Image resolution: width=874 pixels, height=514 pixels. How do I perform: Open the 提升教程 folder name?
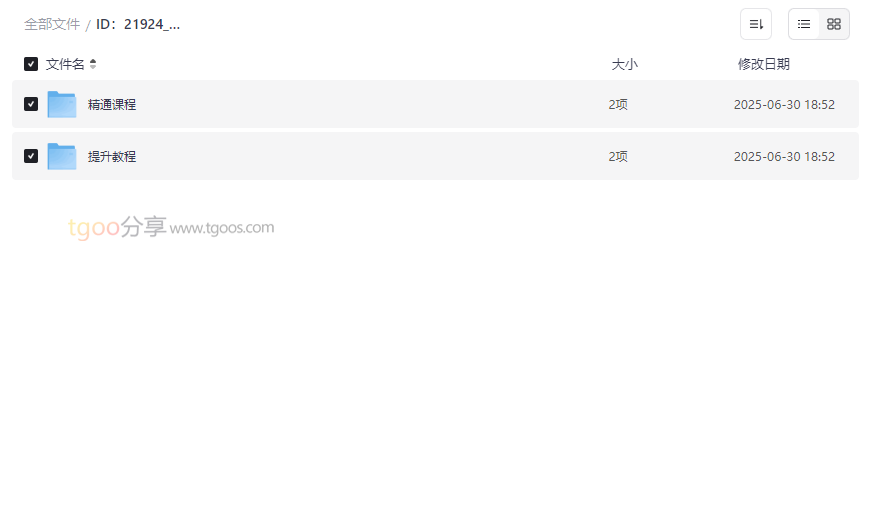[112, 156]
